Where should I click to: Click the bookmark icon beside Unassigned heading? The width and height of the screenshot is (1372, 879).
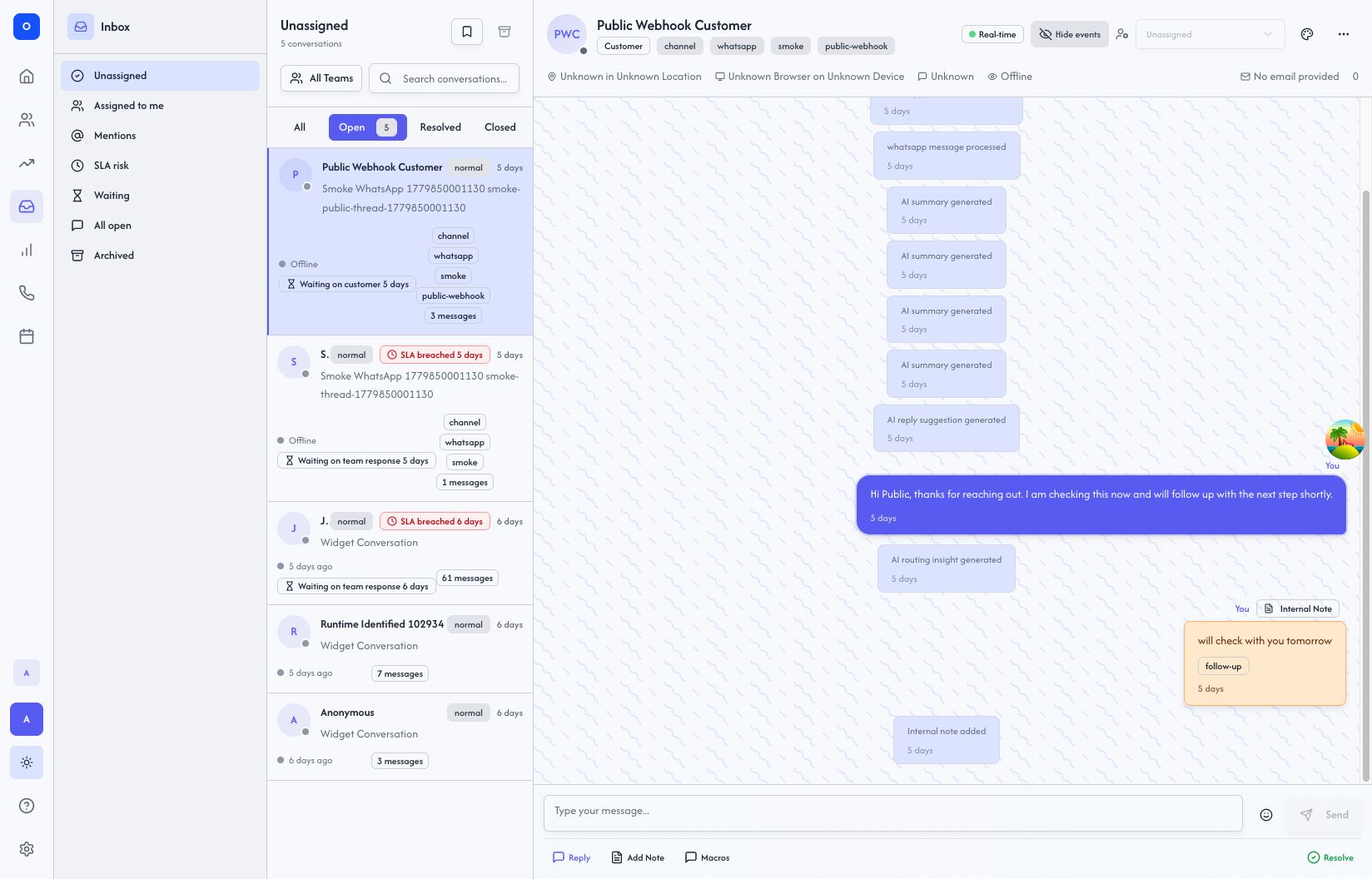467,32
